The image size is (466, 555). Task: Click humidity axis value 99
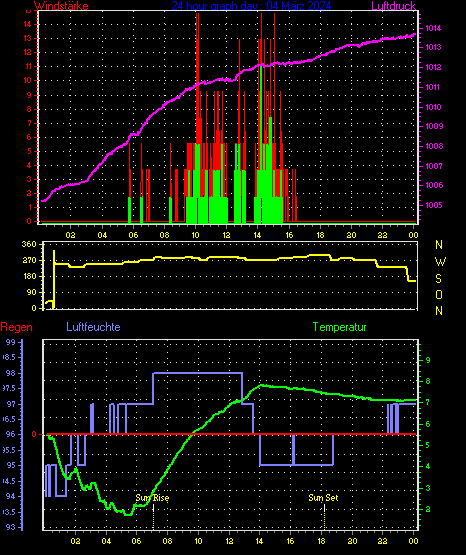(11, 342)
